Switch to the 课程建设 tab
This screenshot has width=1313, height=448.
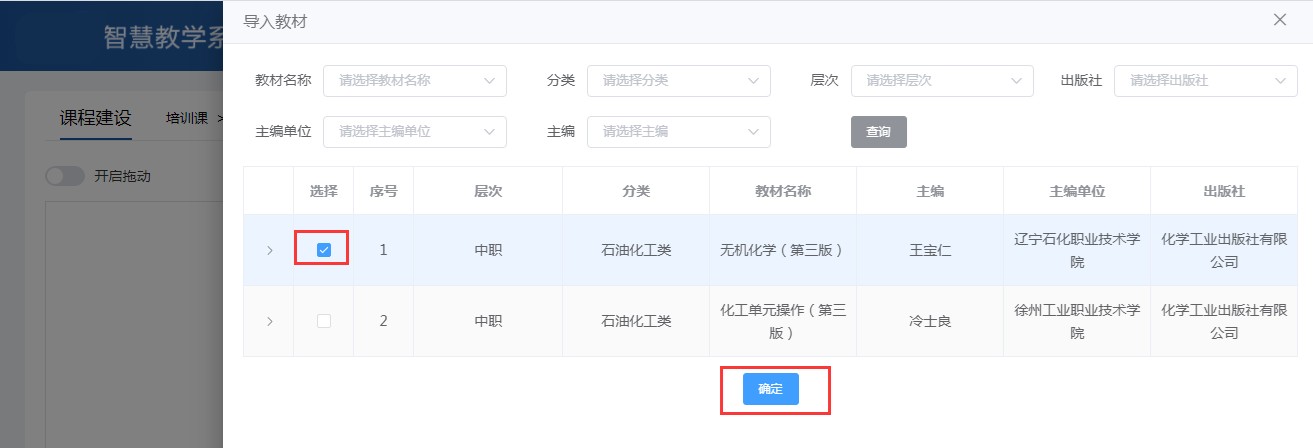click(95, 118)
